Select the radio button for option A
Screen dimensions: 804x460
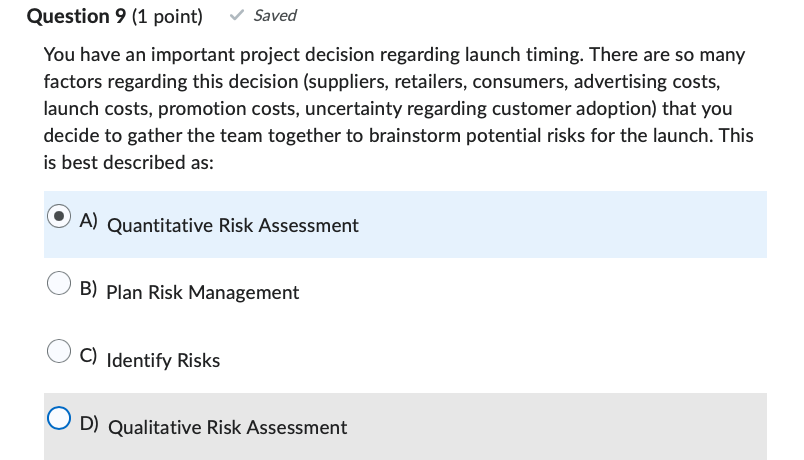click(61, 217)
